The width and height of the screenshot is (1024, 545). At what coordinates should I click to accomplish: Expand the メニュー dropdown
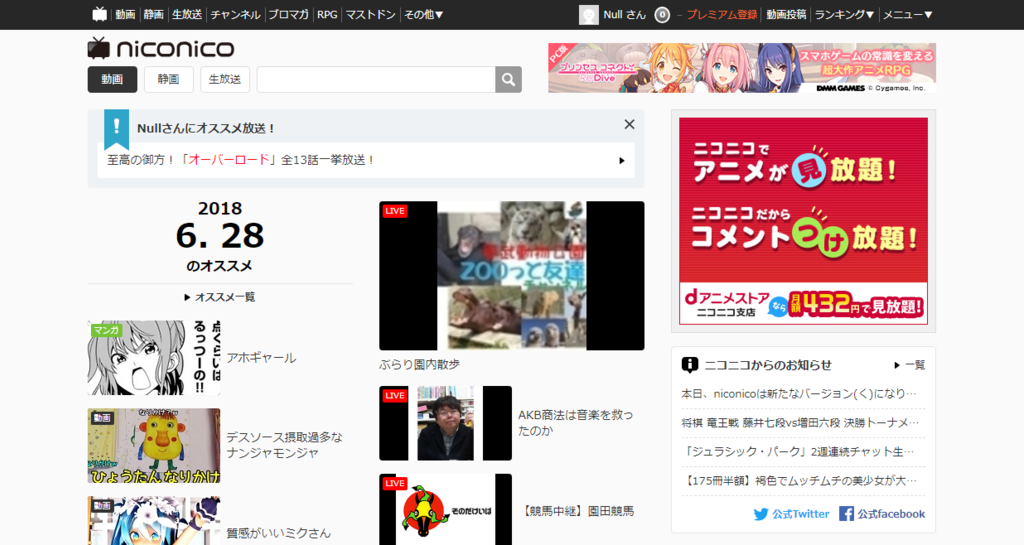pos(908,14)
